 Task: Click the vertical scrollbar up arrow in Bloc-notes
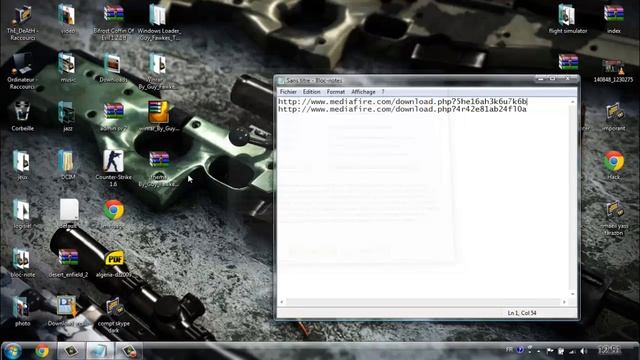click(x=573, y=102)
